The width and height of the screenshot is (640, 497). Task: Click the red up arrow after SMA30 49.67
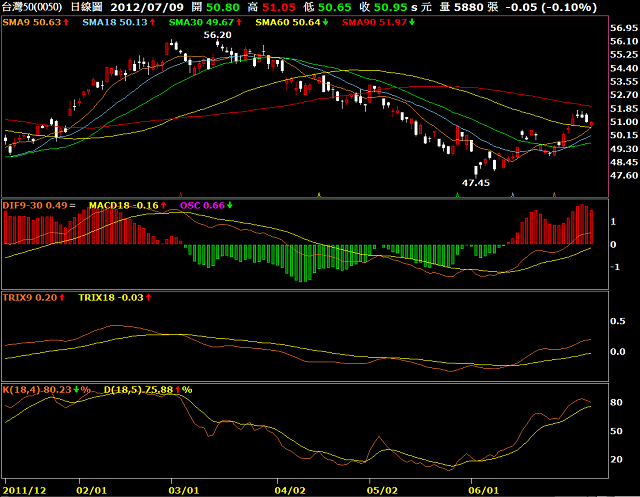[x=239, y=22]
